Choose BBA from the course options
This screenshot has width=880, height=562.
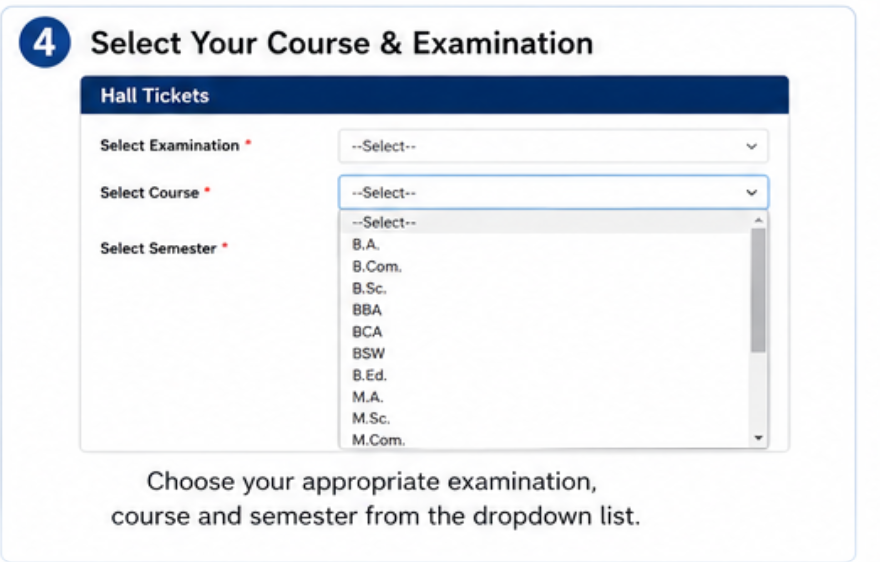click(x=546, y=310)
